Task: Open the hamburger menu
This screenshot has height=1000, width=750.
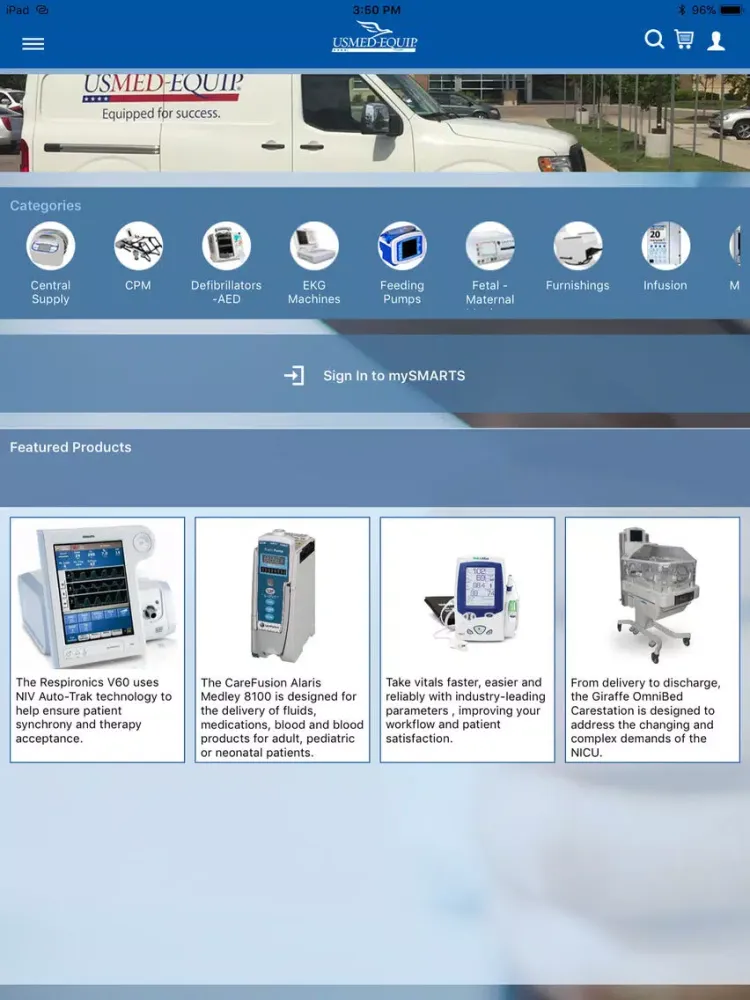Action: click(x=33, y=43)
